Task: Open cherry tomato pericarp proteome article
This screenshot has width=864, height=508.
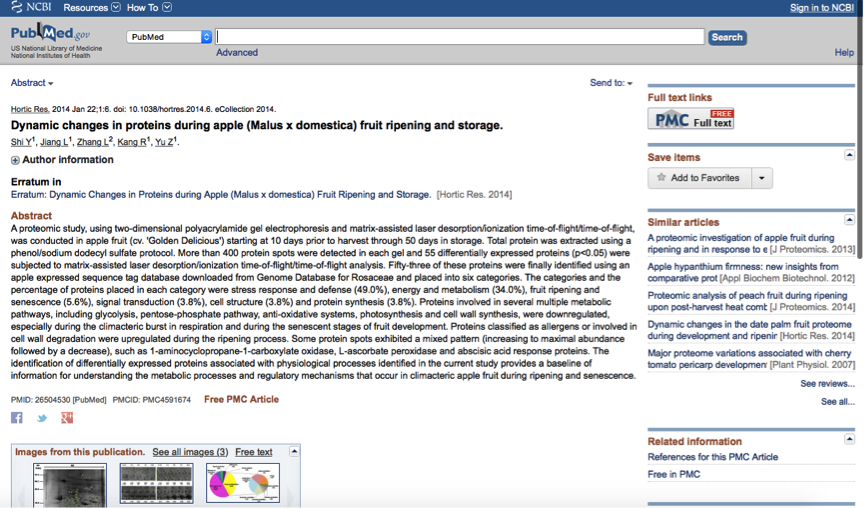Action: coord(749,359)
